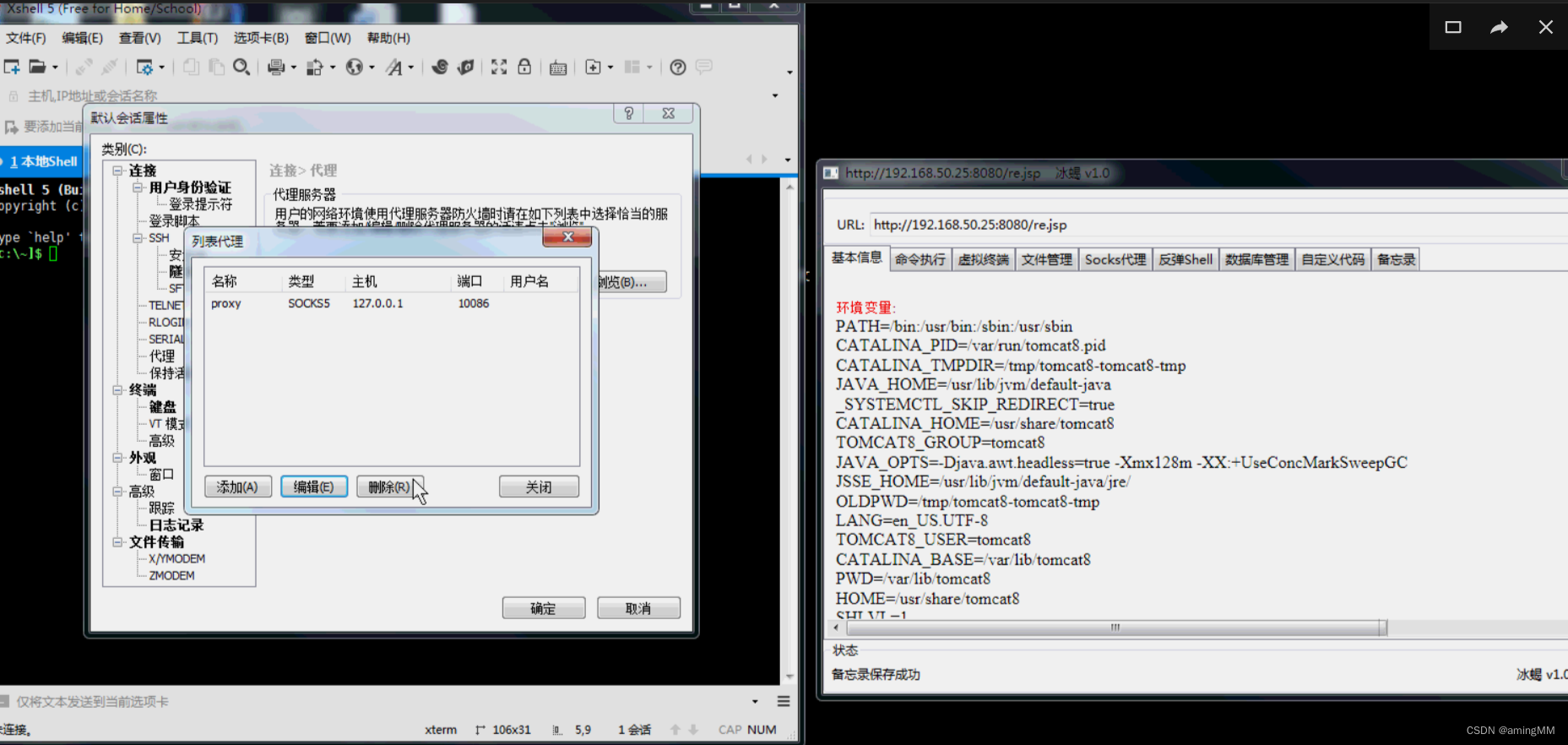Viewport: 1568px width, 745px height.
Task: Click the horizontal scrollbar thumb in Behinder info pane
Action: point(1115,628)
